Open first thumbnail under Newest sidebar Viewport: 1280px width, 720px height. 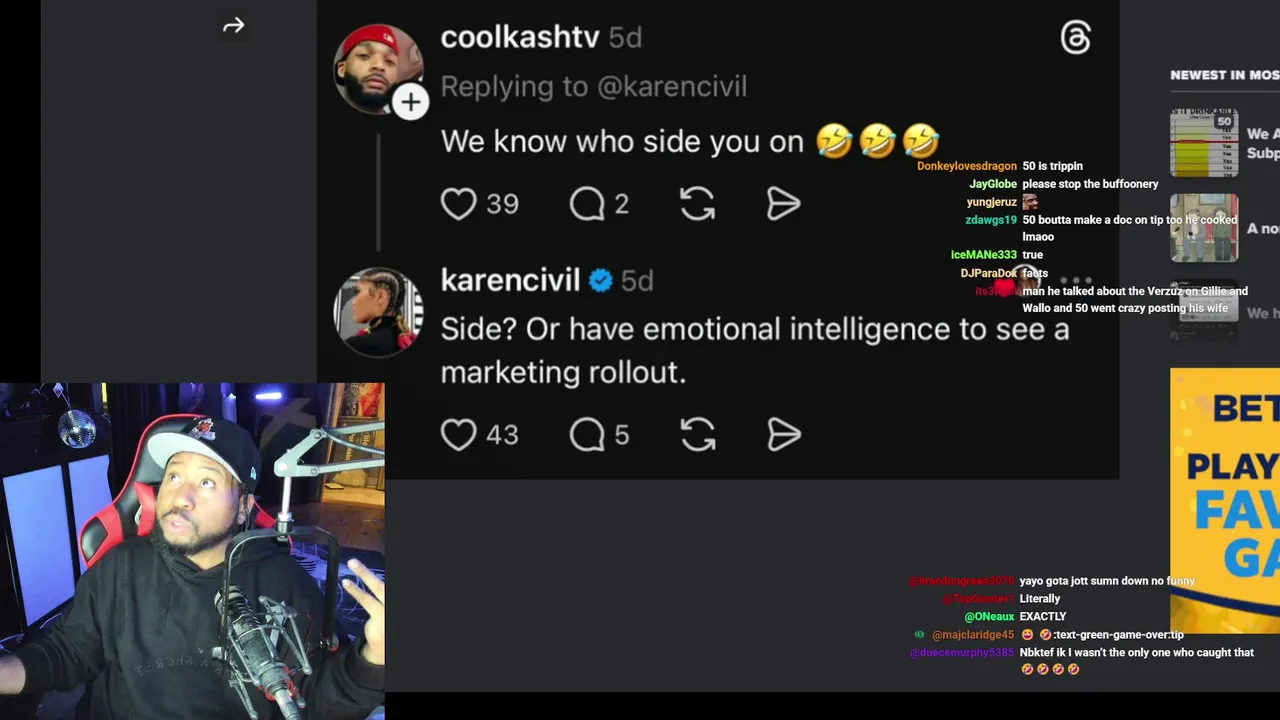[x=1204, y=143]
